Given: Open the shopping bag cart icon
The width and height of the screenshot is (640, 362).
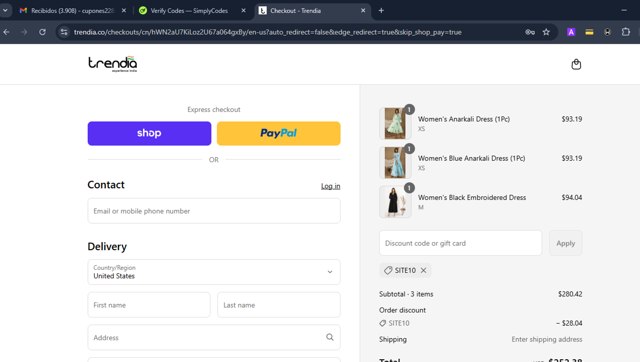Looking at the screenshot, I should click(576, 64).
